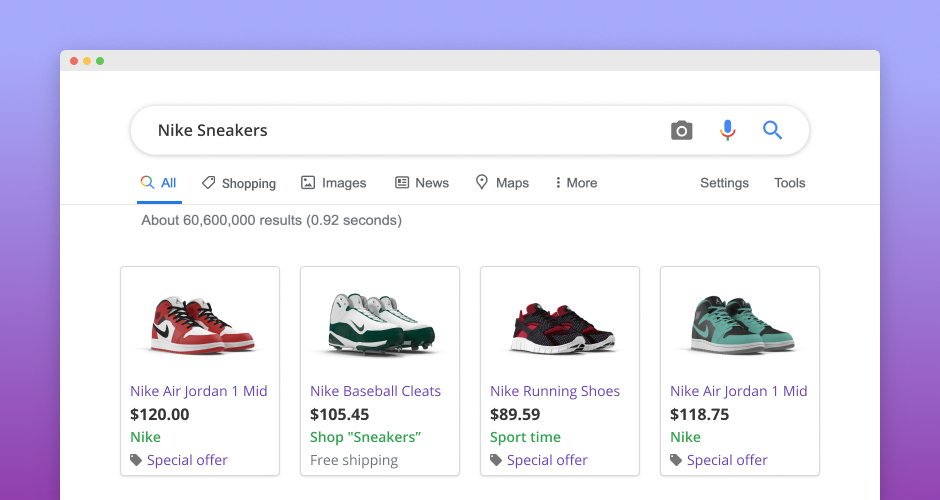Click the blue magnifier search button

[772, 130]
